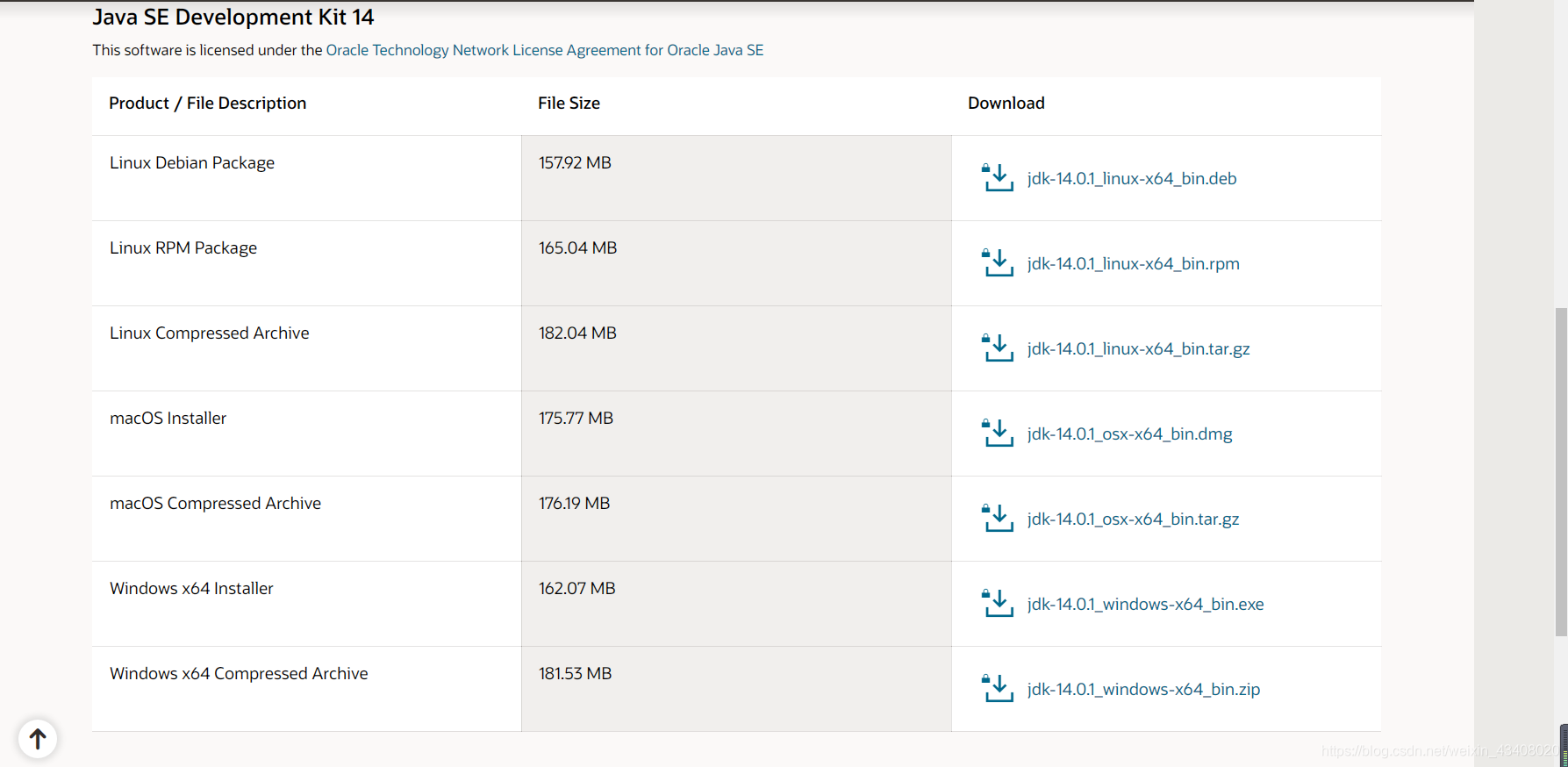Select 'Linux Compressed Archive' description text
The height and width of the screenshot is (767, 1568).
coord(210,333)
